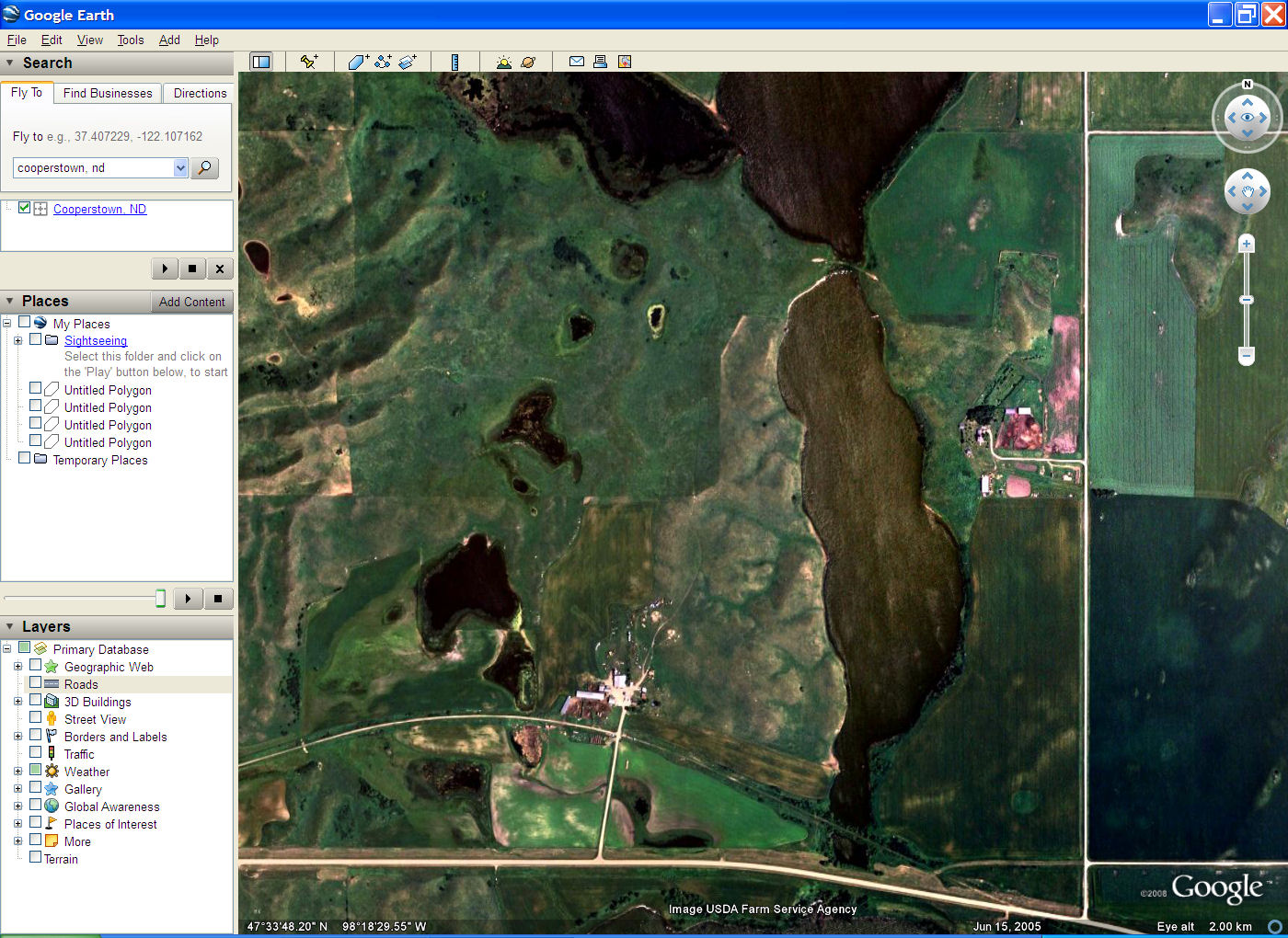Click the 3D Buildings layer icon
1288x938 pixels.
(52, 702)
